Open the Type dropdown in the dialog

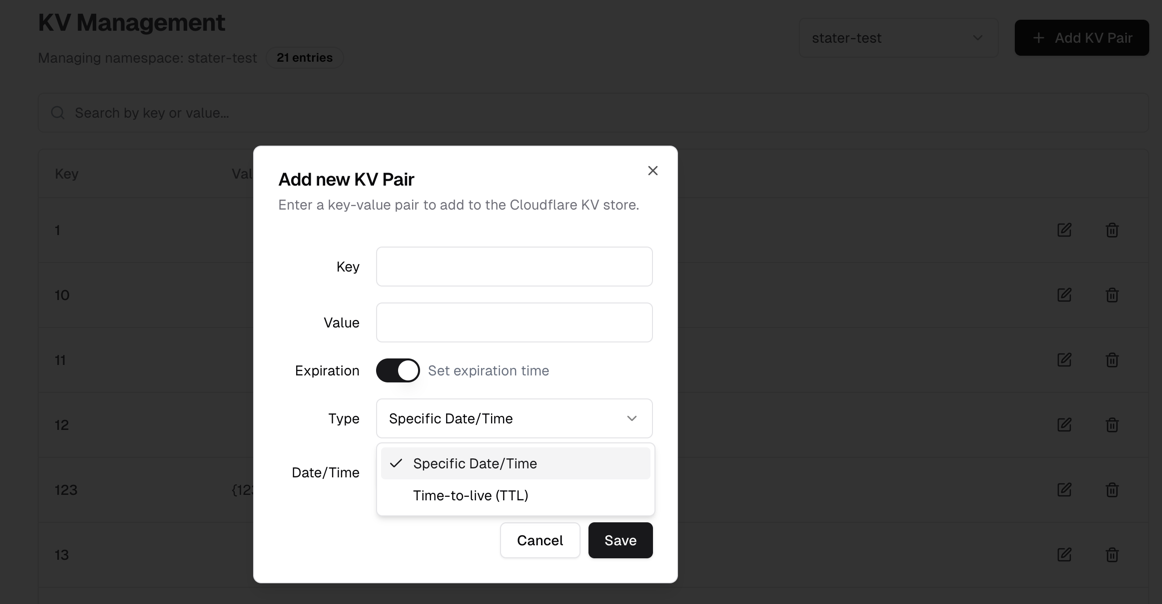coord(514,418)
